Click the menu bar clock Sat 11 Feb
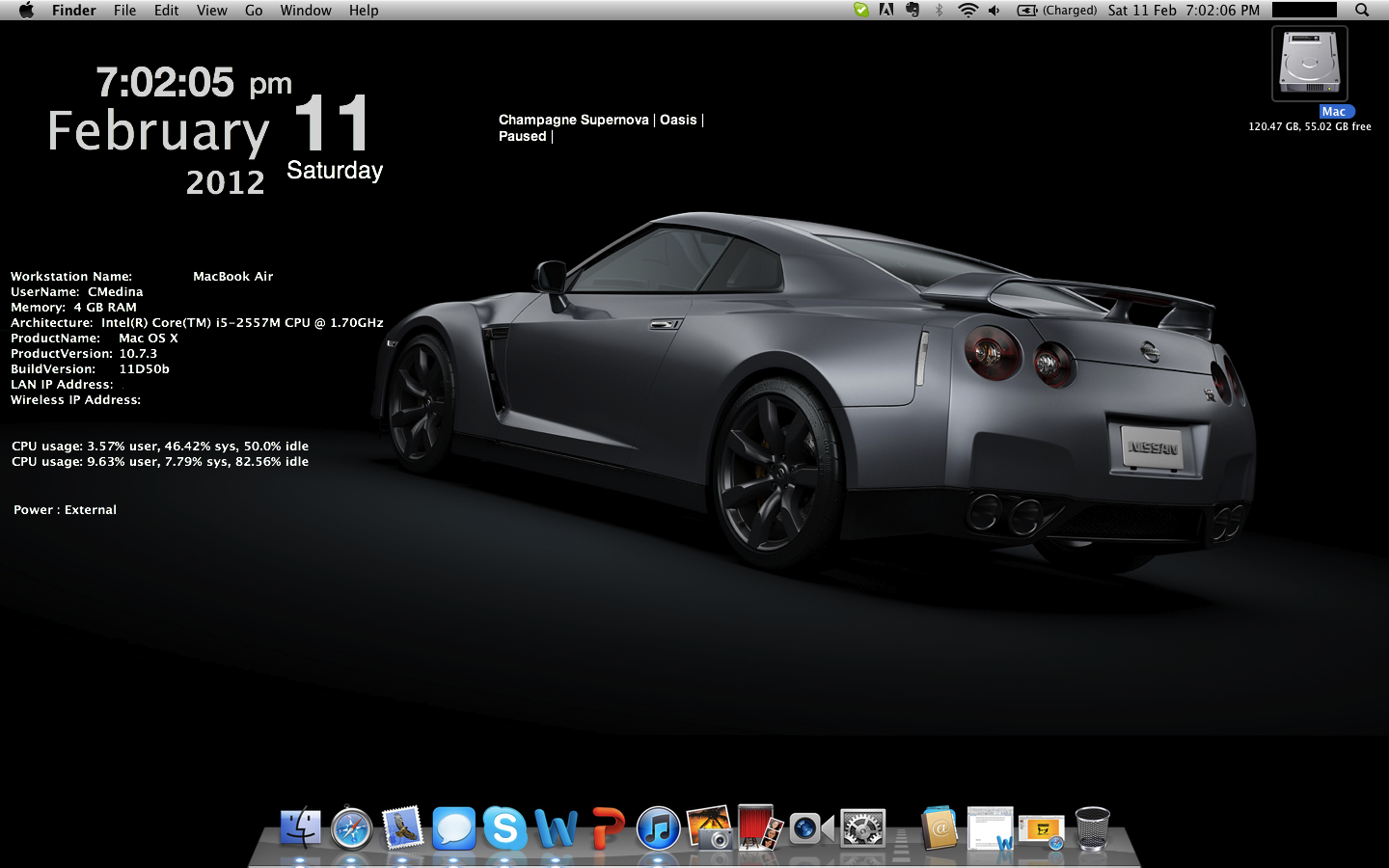The height and width of the screenshot is (868, 1389). pos(1184,11)
